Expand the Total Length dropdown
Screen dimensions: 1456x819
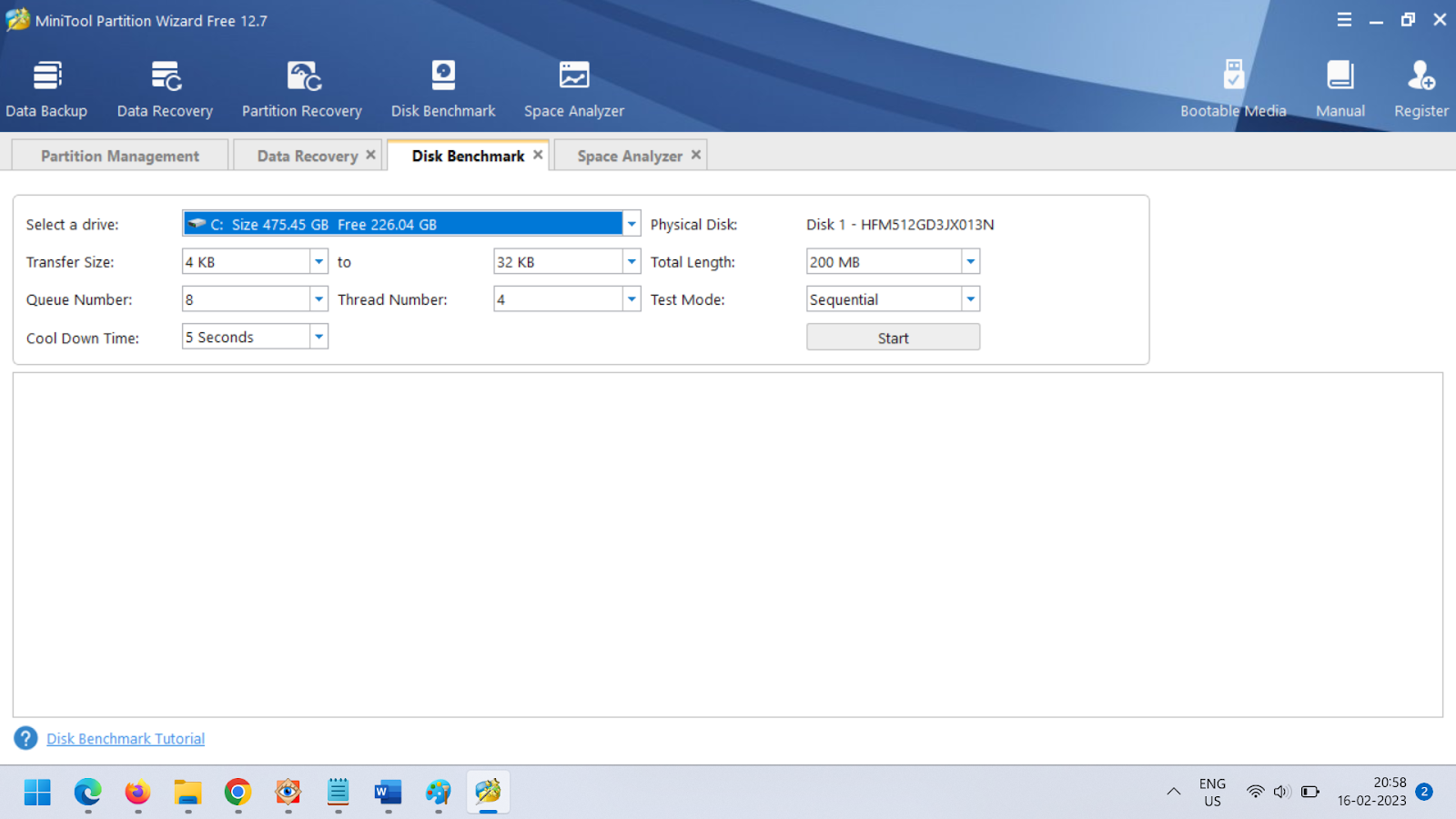pyautogui.click(x=971, y=262)
